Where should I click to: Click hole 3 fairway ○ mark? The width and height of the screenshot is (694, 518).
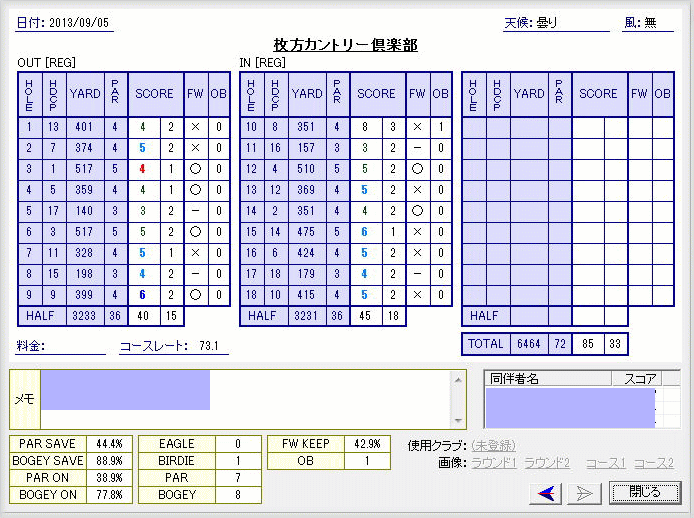click(195, 169)
